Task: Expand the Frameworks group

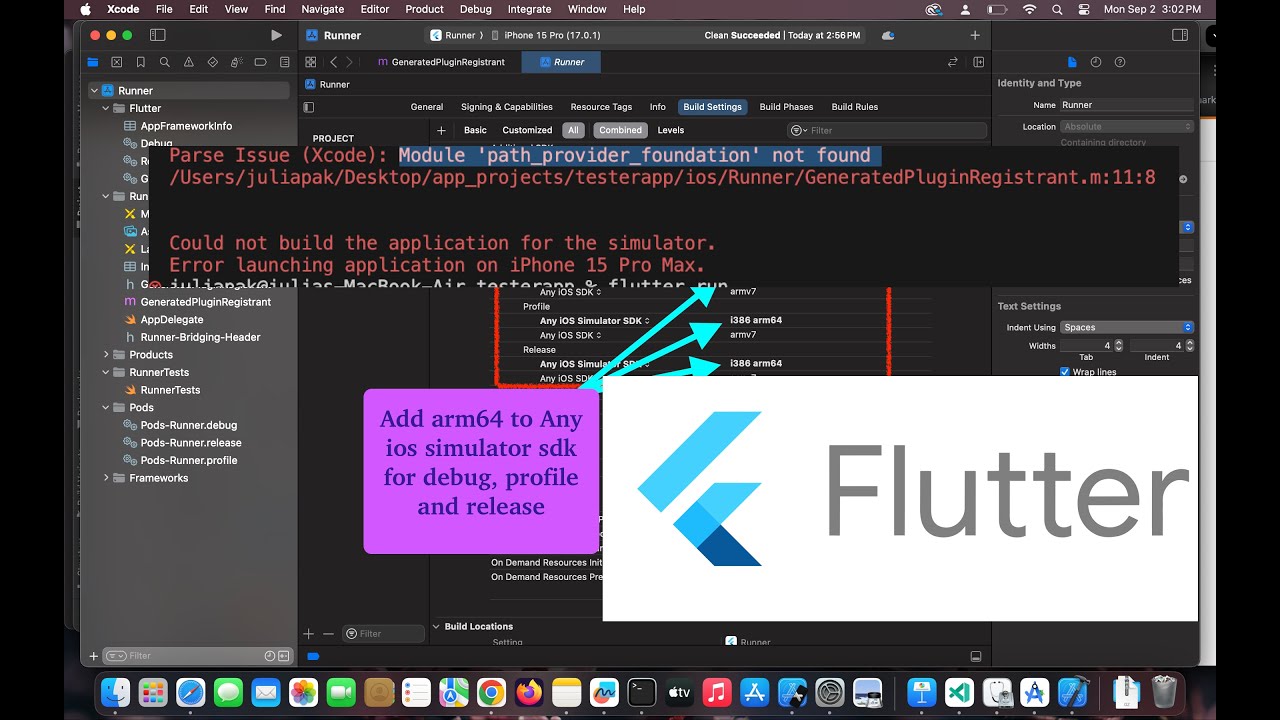Action: point(106,478)
